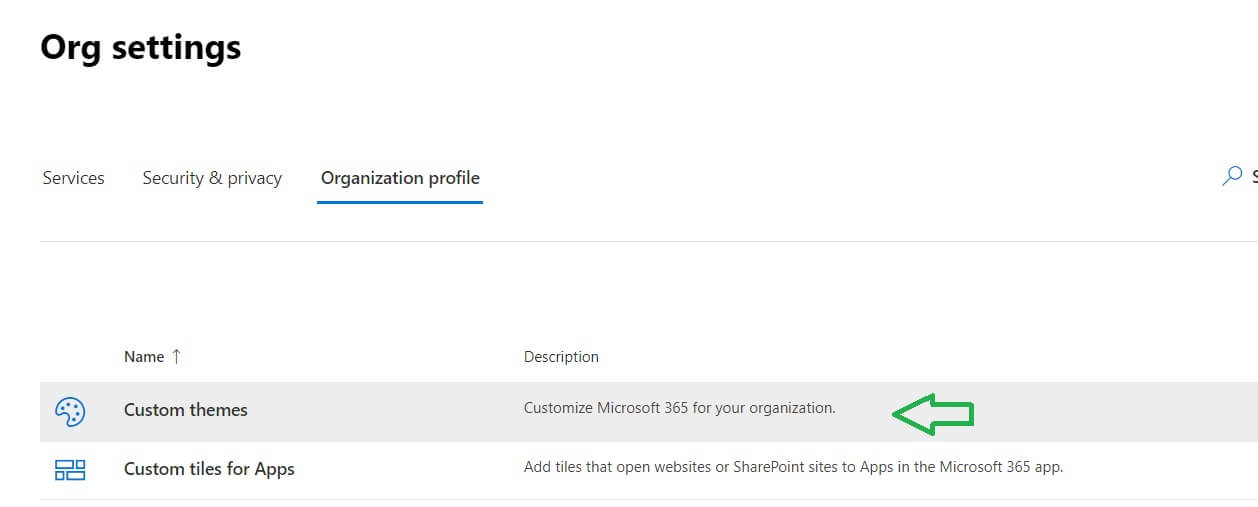The width and height of the screenshot is (1258, 507).
Task: Open the Custom themes palette icon
Action: tap(70, 411)
